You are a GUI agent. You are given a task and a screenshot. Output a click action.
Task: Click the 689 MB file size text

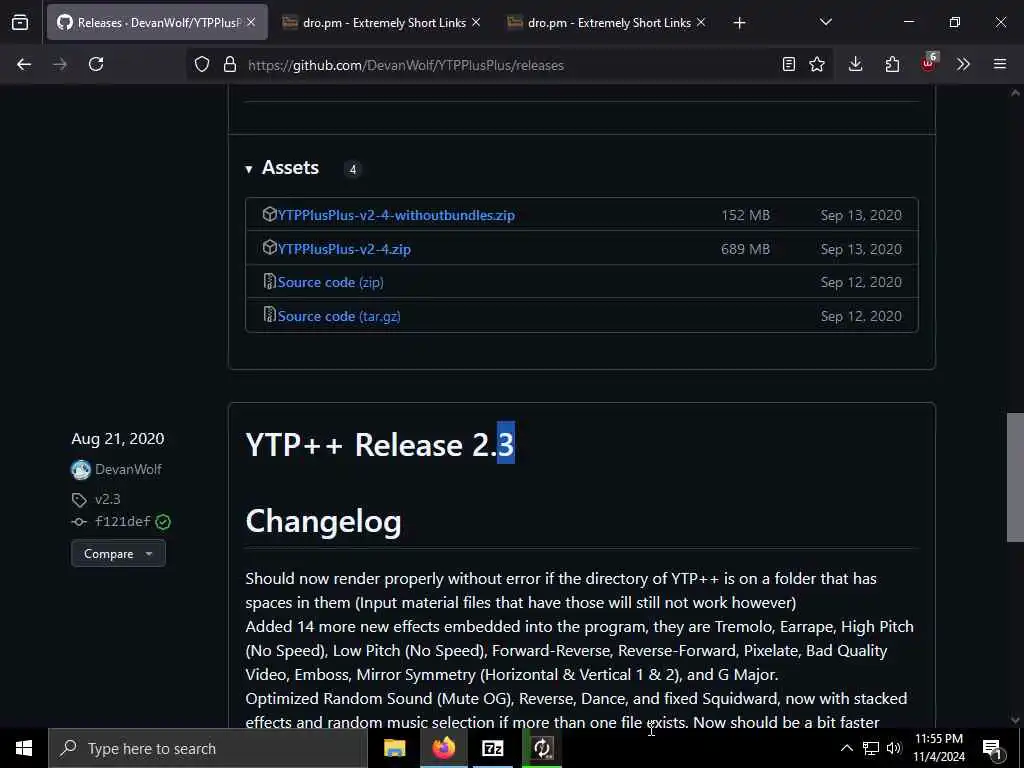point(745,249)
